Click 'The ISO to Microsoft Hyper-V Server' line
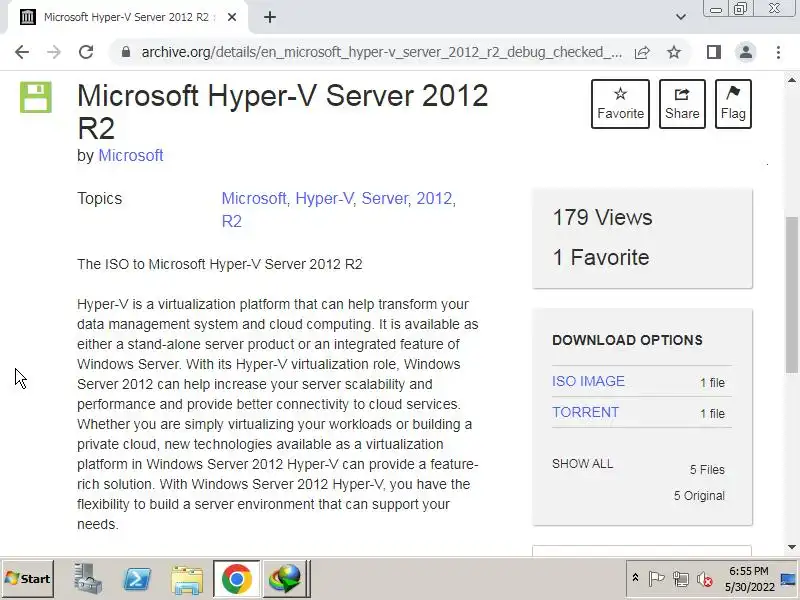Image resolution: width=800 pixels, height=600 pixels. tap(219, 264)
